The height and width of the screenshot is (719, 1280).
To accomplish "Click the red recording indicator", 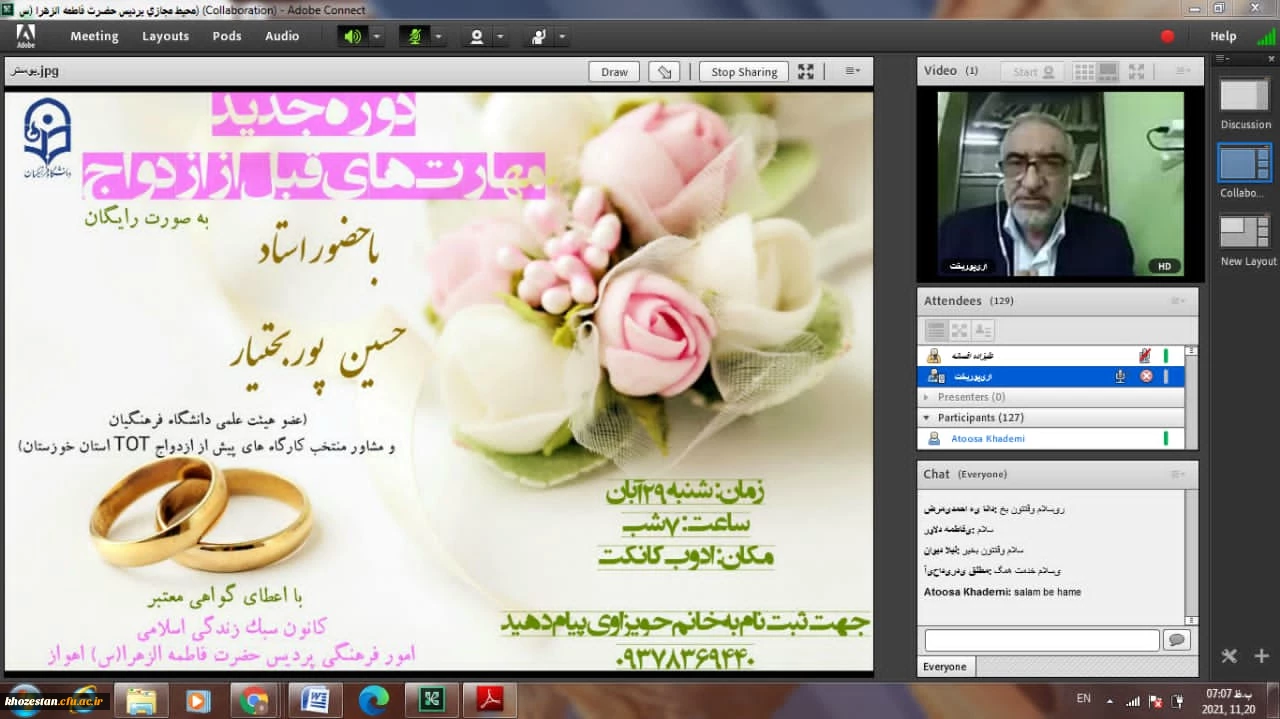I will pyautogui.click(x=1167, y=36).
